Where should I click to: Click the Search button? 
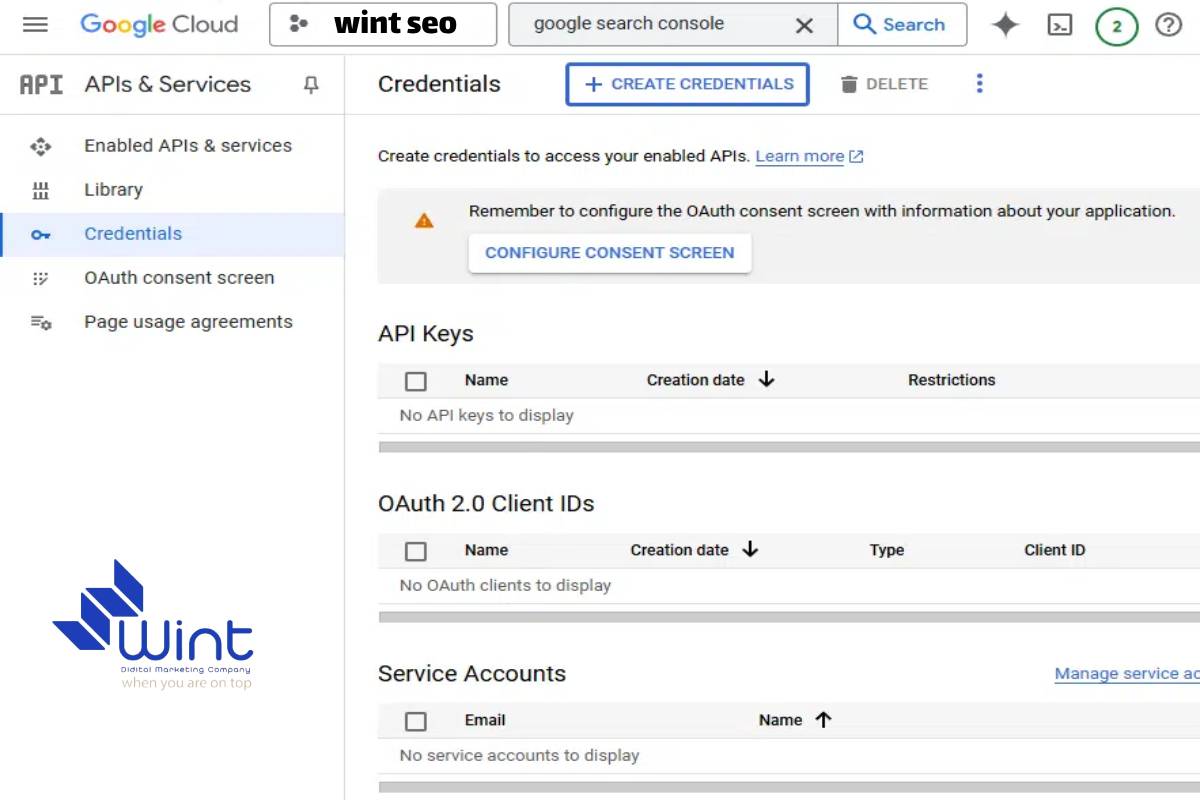[x=901, y=24]
